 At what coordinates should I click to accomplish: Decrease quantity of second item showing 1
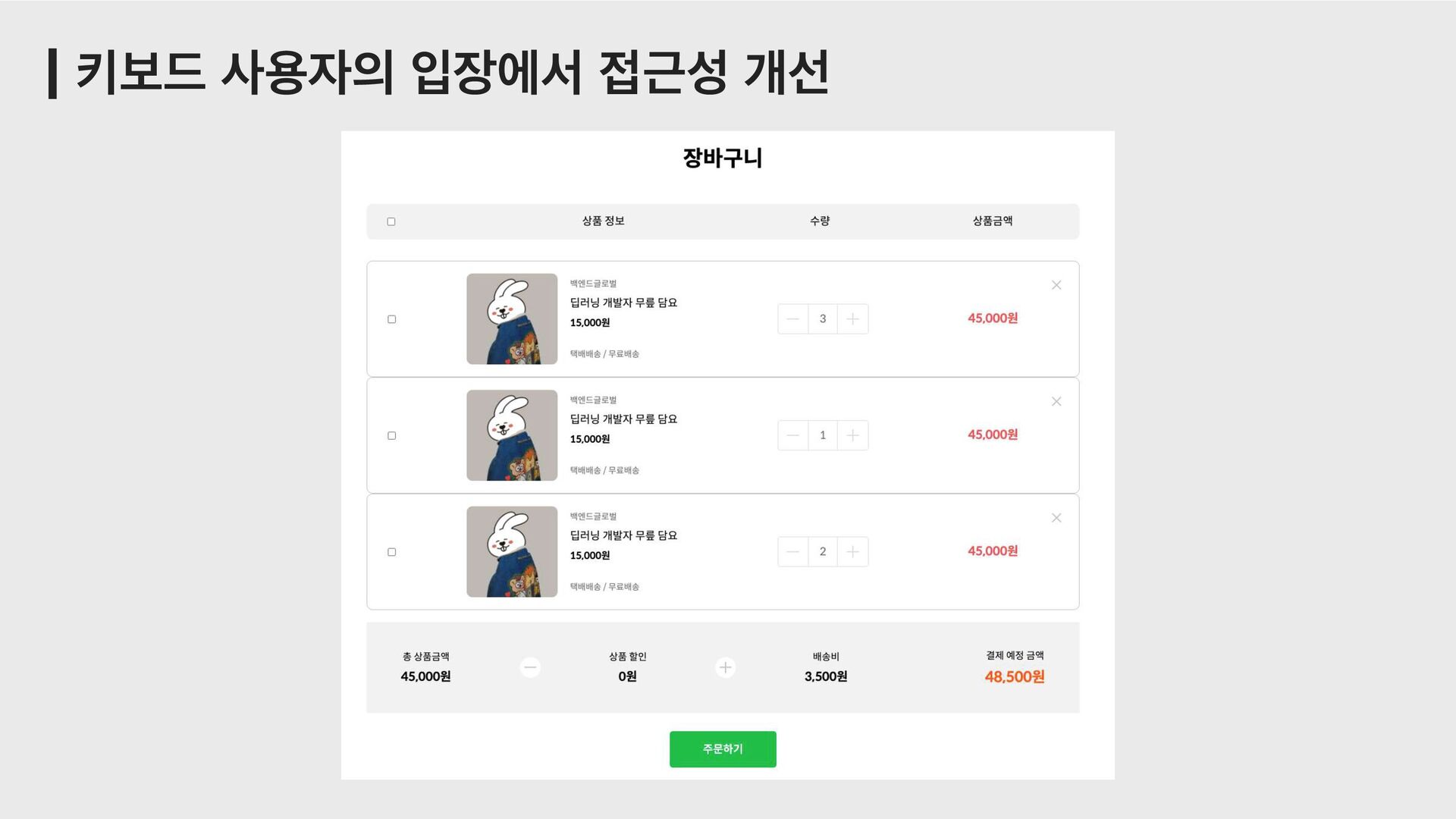click(x=792, y=435)
